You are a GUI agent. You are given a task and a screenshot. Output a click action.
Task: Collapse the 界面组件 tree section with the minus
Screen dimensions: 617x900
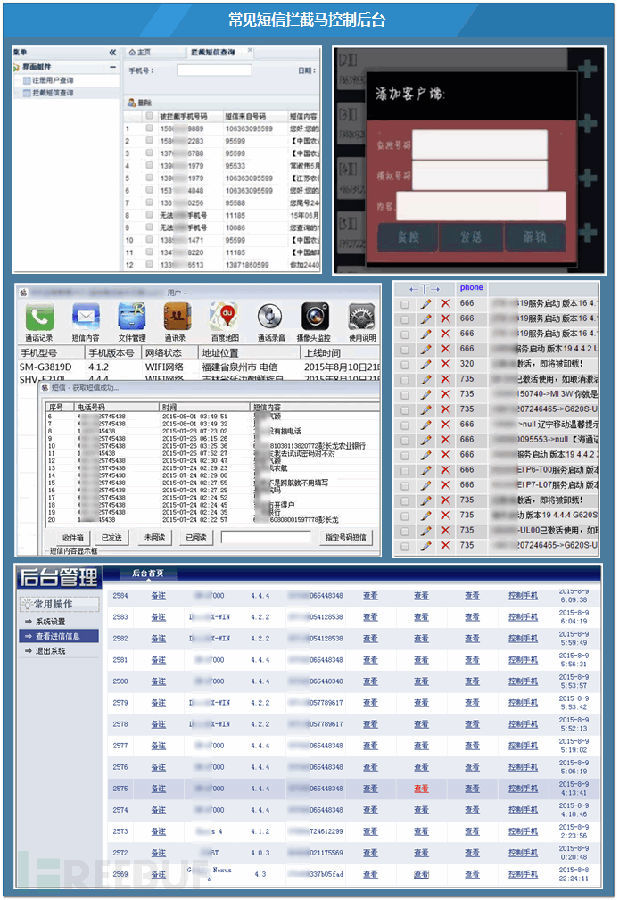pos(112,67)
